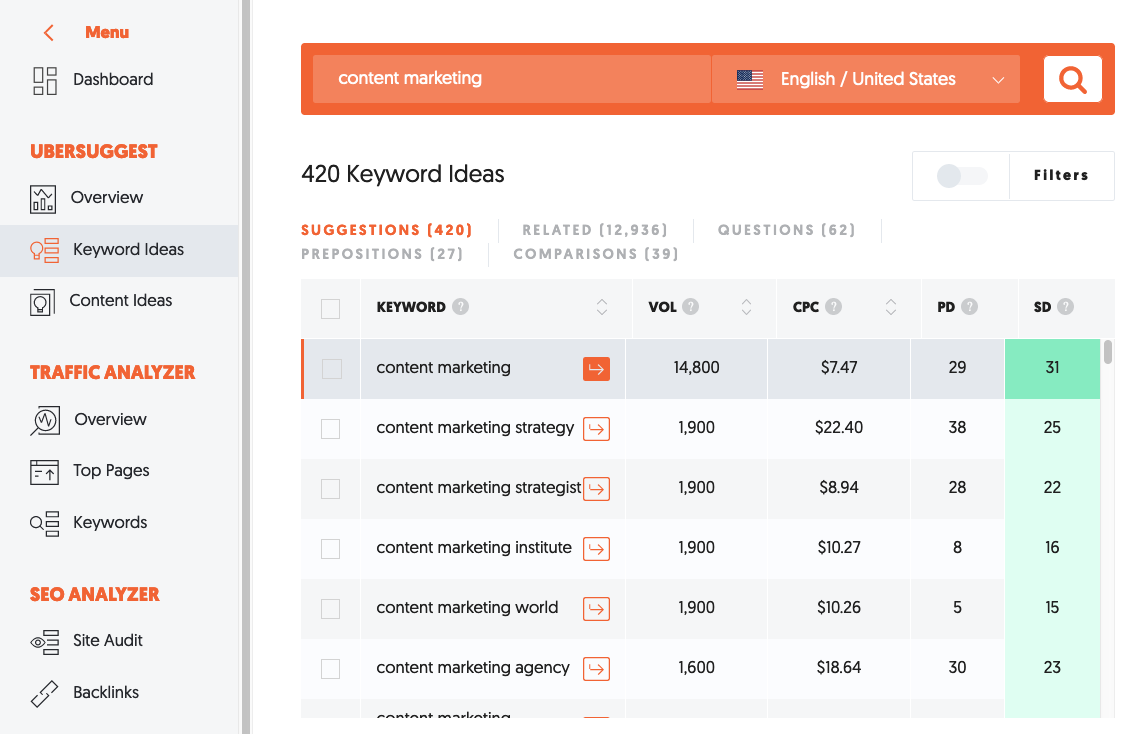The image size is (1126, 734).
Task: Check the select-all checkbox in table header
Action: click(330, 309)
